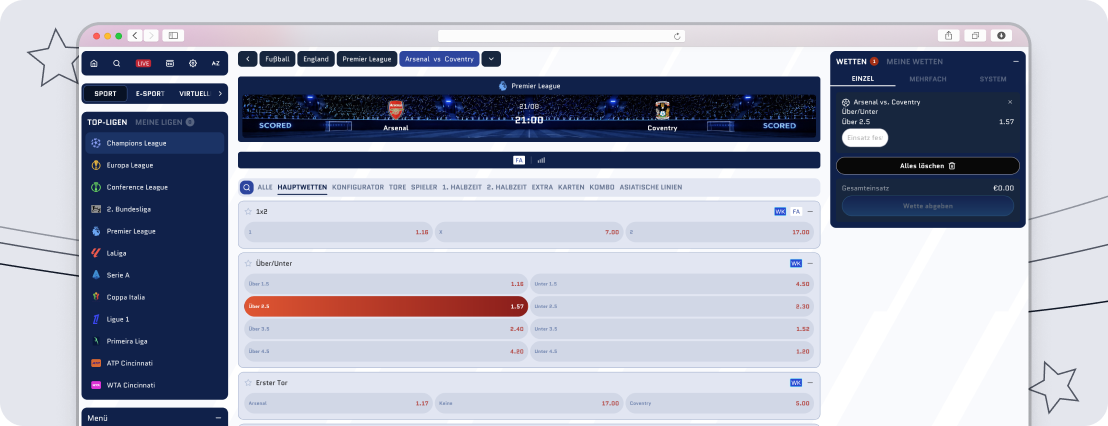Collapse the 1x2 market section
This screenshot has width=1108, height=426.
810,211
